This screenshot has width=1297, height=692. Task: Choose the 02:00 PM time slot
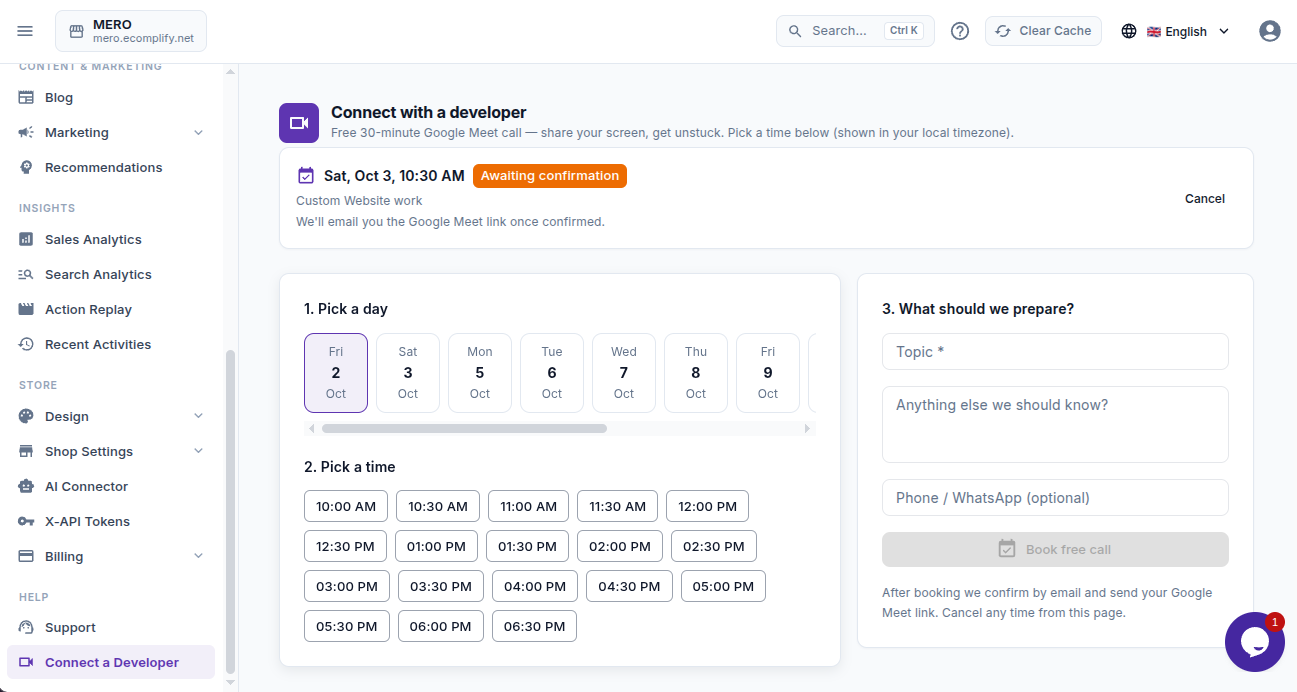(620, 546)
